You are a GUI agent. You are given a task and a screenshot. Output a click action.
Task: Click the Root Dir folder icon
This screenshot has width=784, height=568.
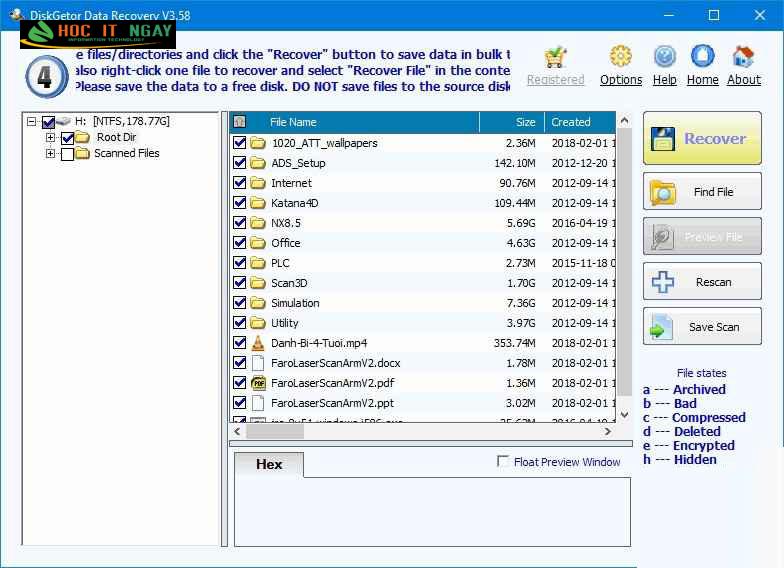82,138
